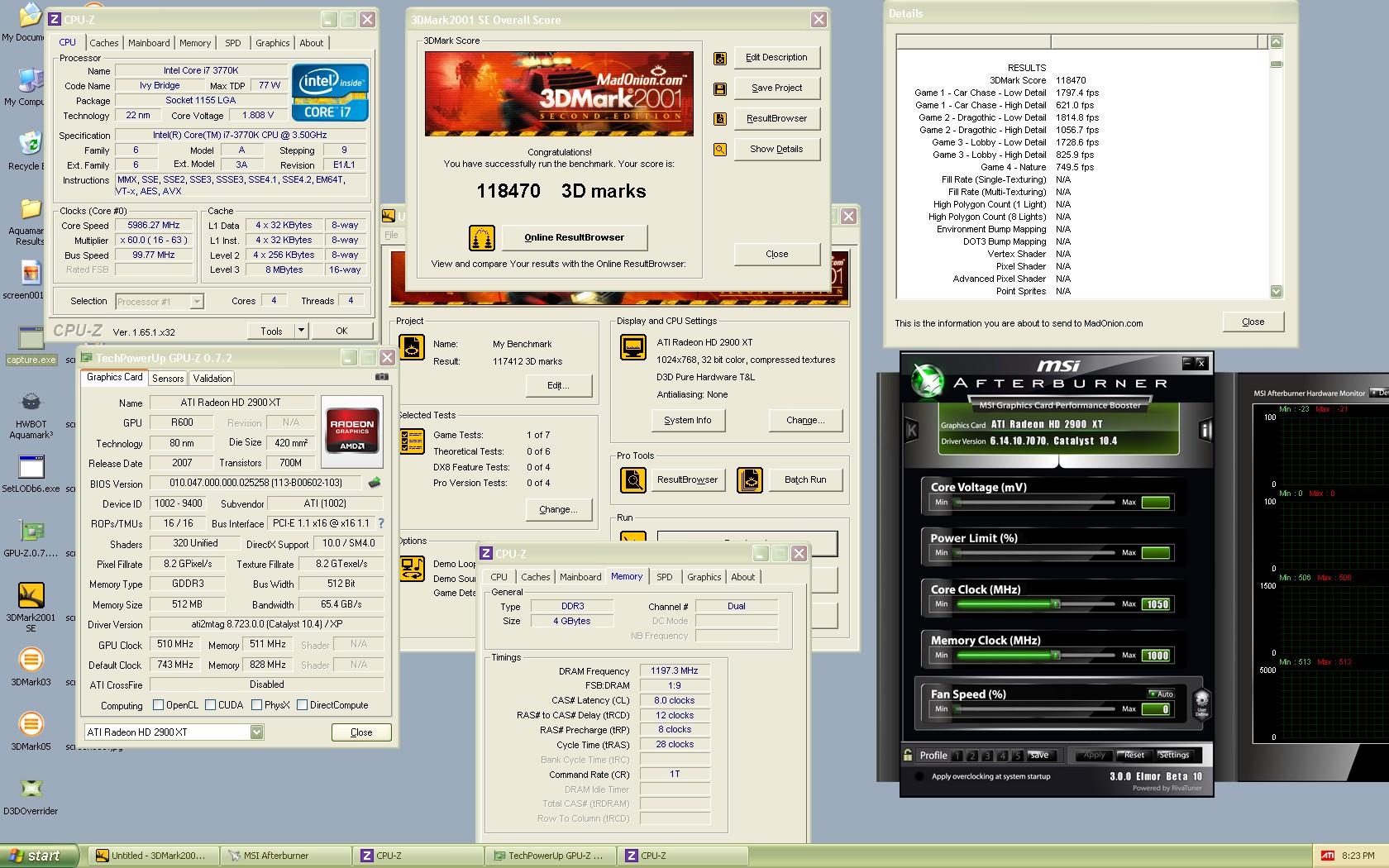
Task: Click the icon left of the score window's ResultBrowser button
Action: point(720,119)
